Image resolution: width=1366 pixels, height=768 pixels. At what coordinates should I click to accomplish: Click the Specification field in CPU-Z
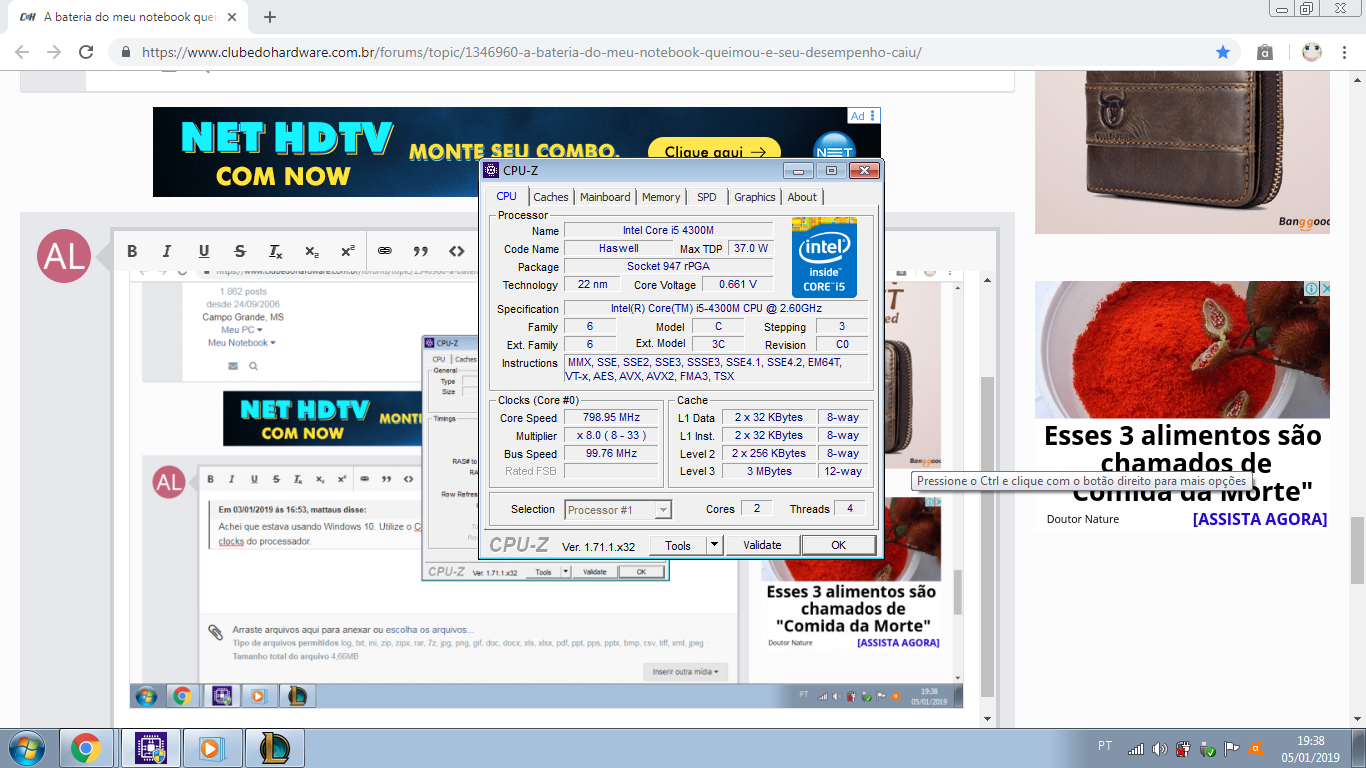click(716, 308)
